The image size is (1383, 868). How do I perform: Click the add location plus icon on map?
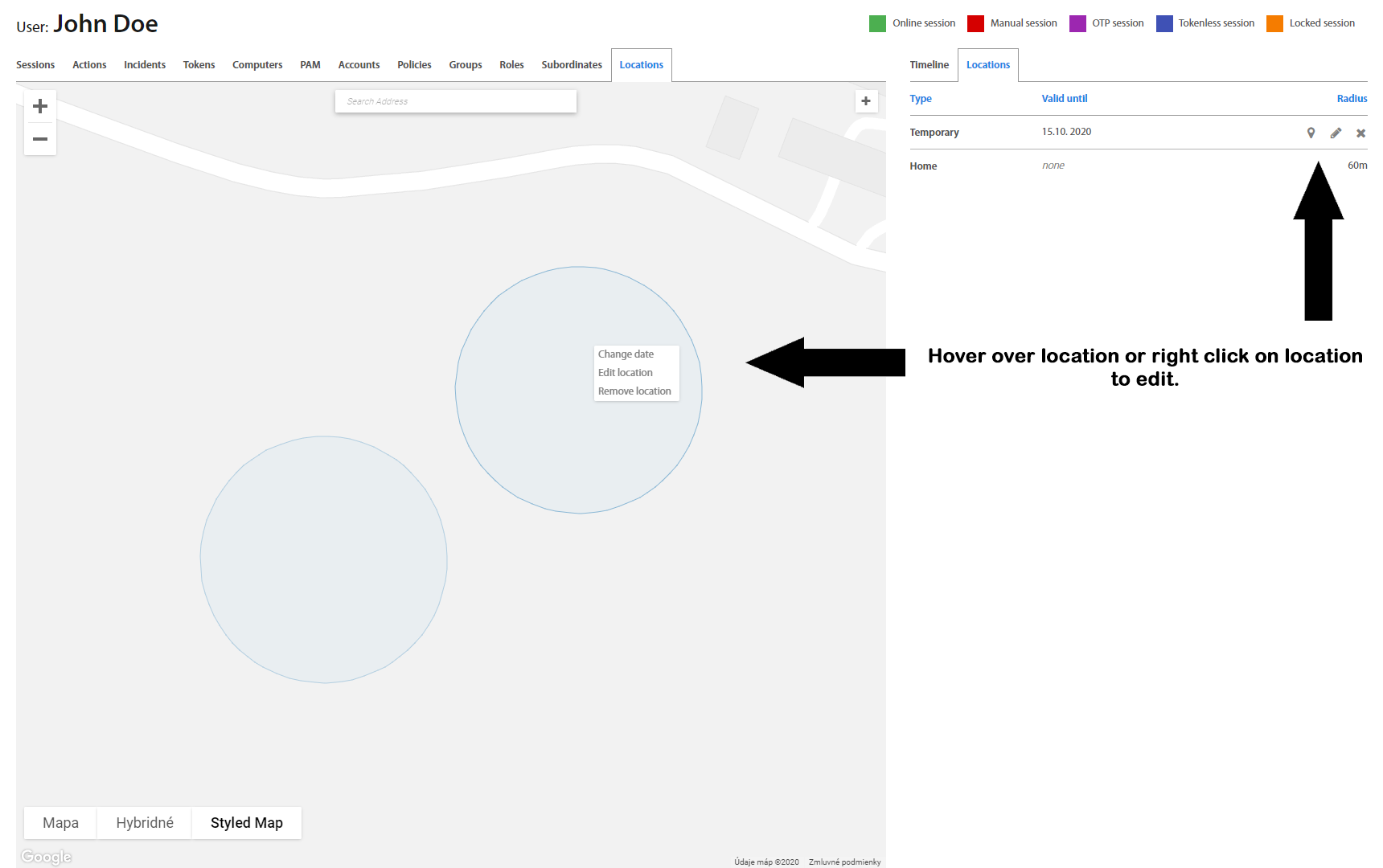click(x=866, y=101)
